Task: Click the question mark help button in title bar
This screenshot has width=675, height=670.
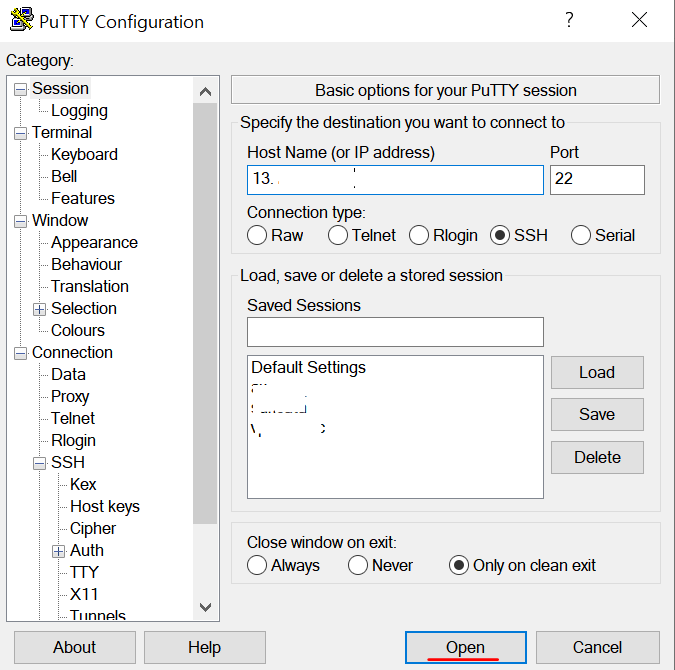Action: point(569,20)
